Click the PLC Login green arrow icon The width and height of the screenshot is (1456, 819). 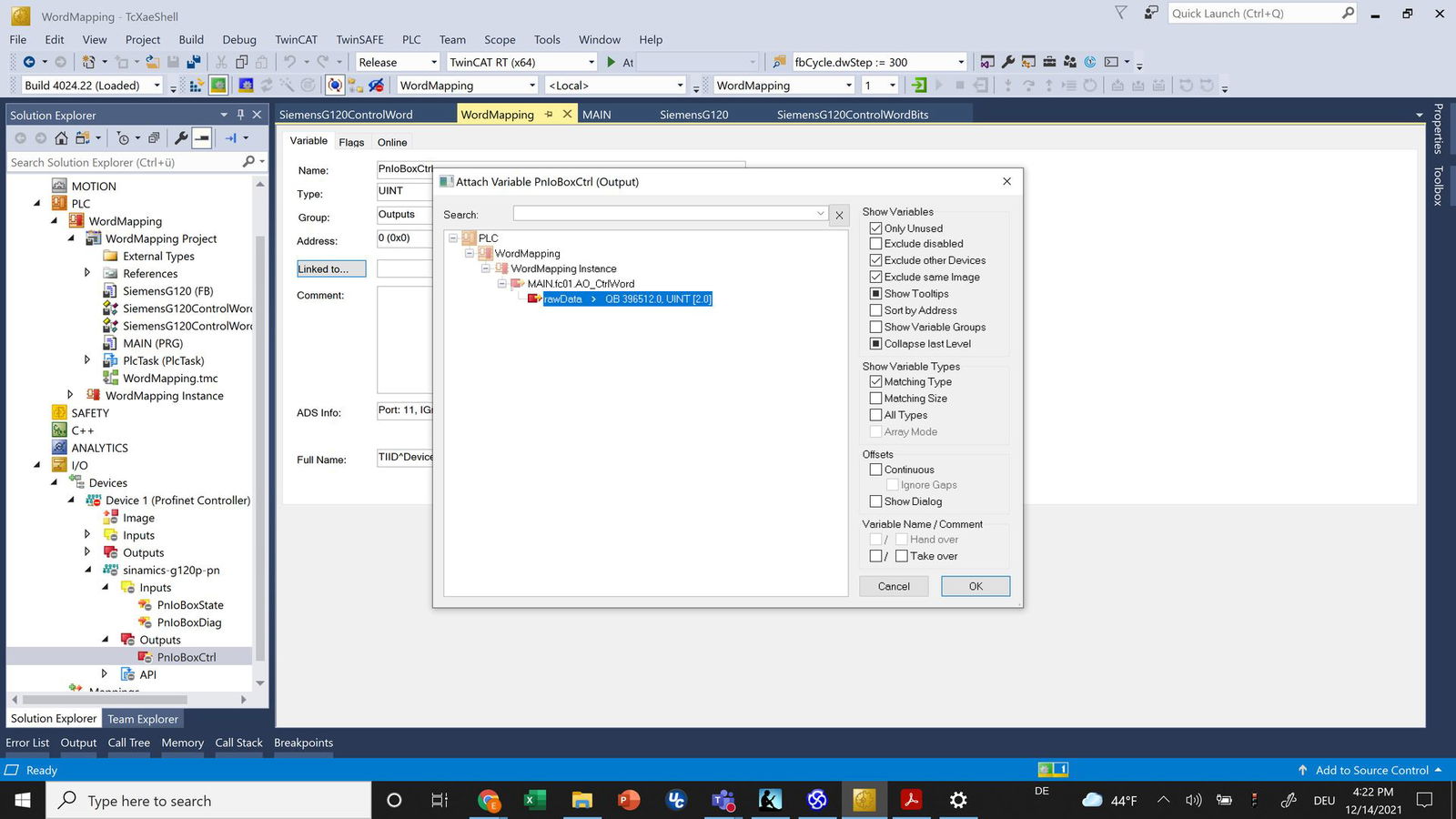[x=919, y=86]
